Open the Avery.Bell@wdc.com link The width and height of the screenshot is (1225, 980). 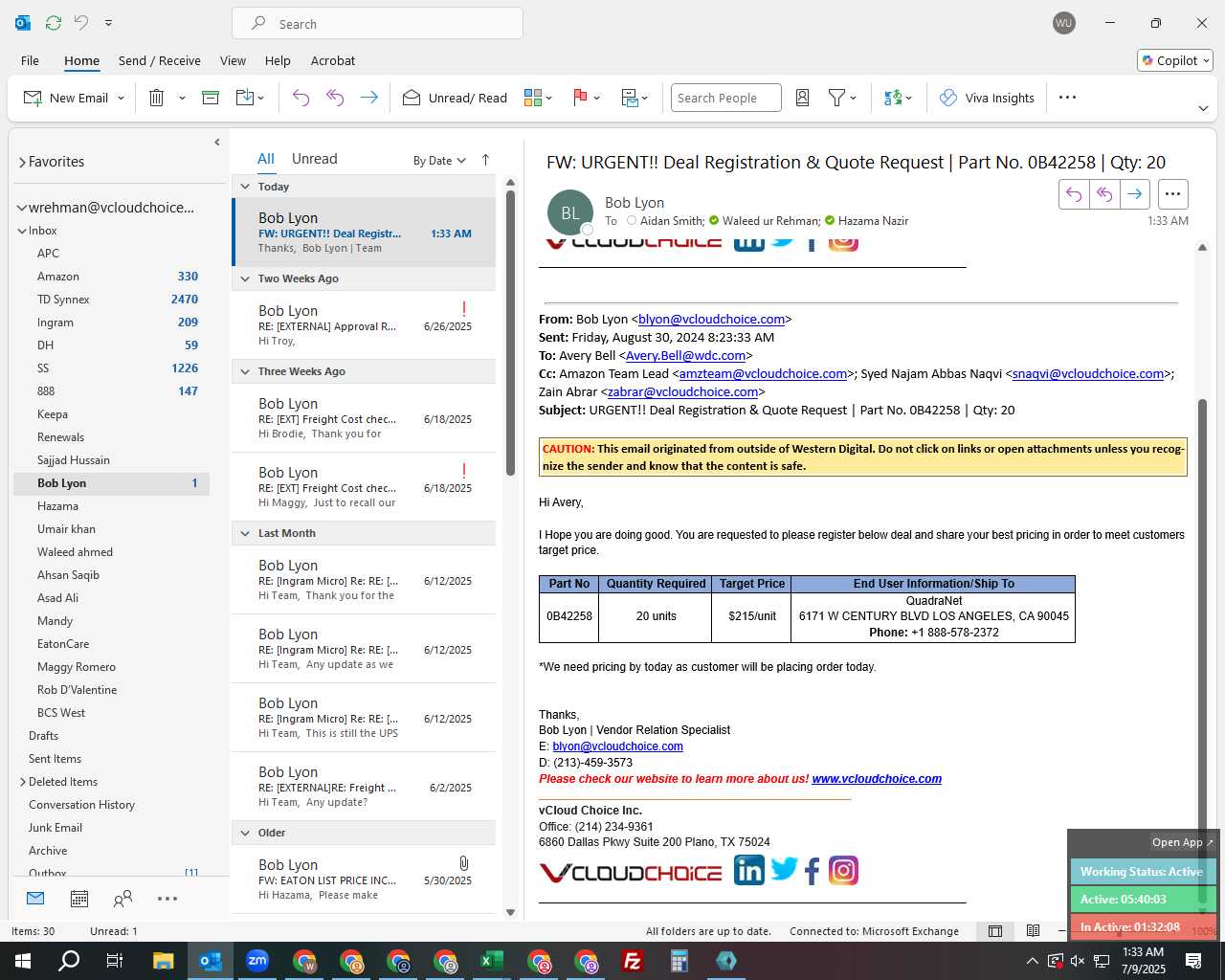685,355
